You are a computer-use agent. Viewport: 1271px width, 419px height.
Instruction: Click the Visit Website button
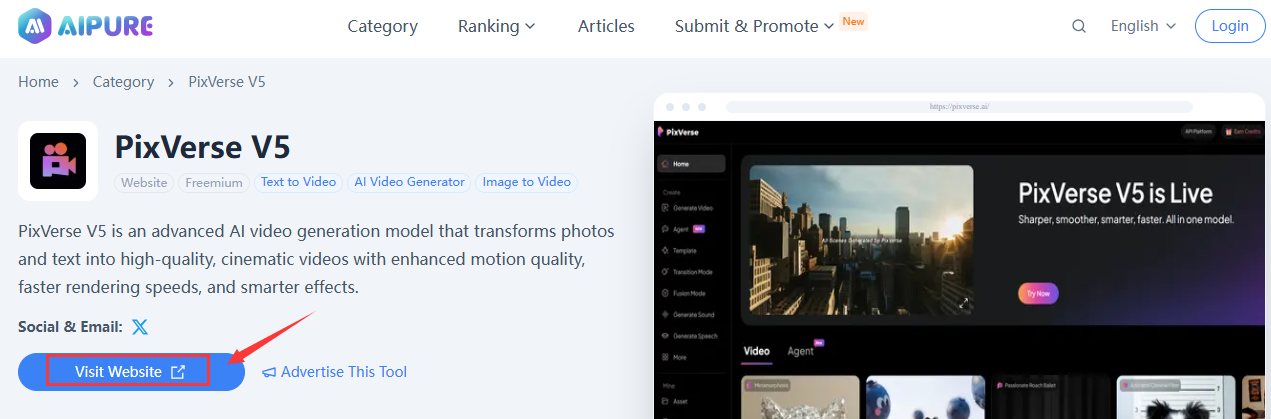click(x=131, y=372)
